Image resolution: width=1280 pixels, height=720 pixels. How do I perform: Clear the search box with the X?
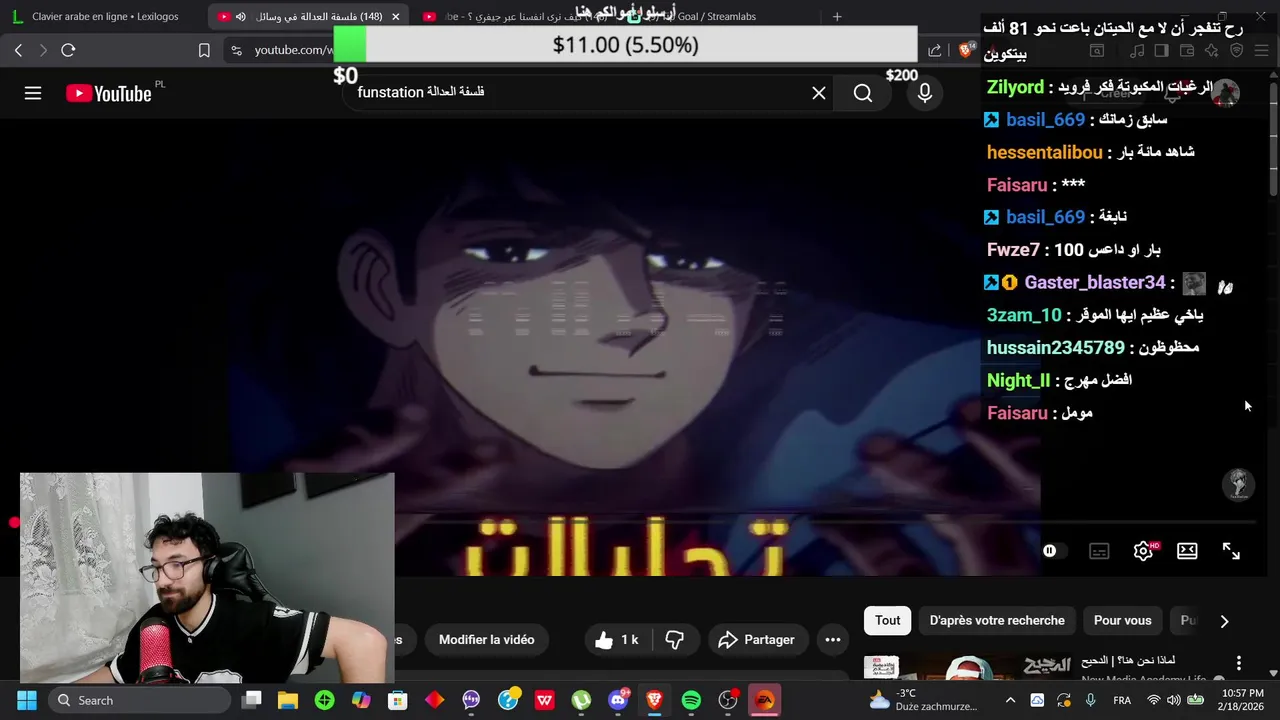click(819, 93)
